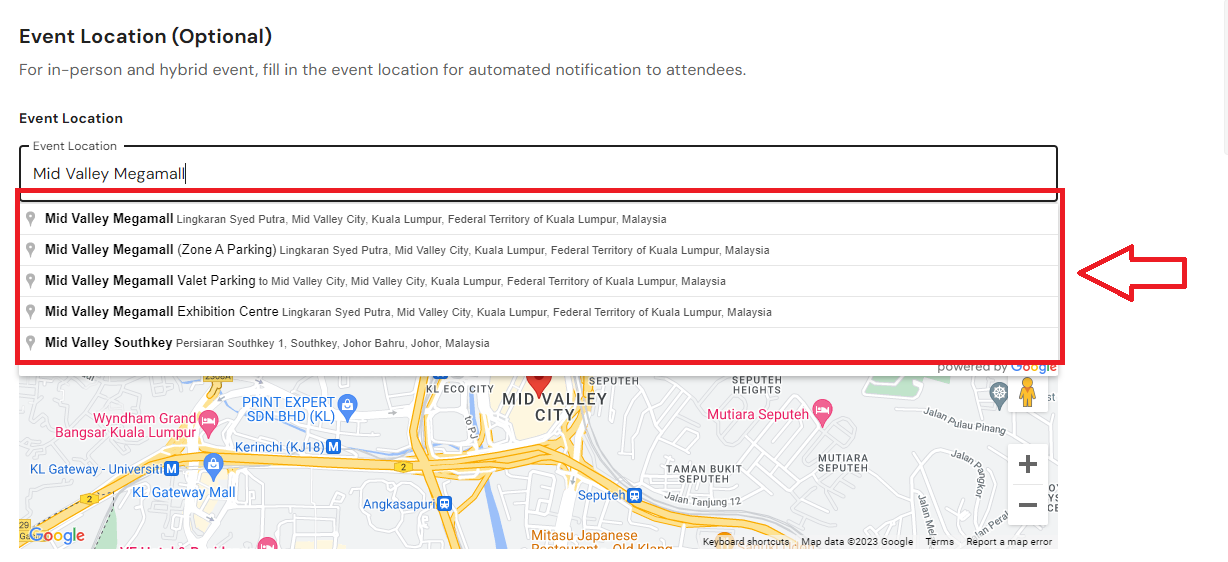Select the PRINT EXPERT SDN BHD marker
The width and height of the screenshot is (1228, 562).
pyautogui.click(x=347, y=405)
